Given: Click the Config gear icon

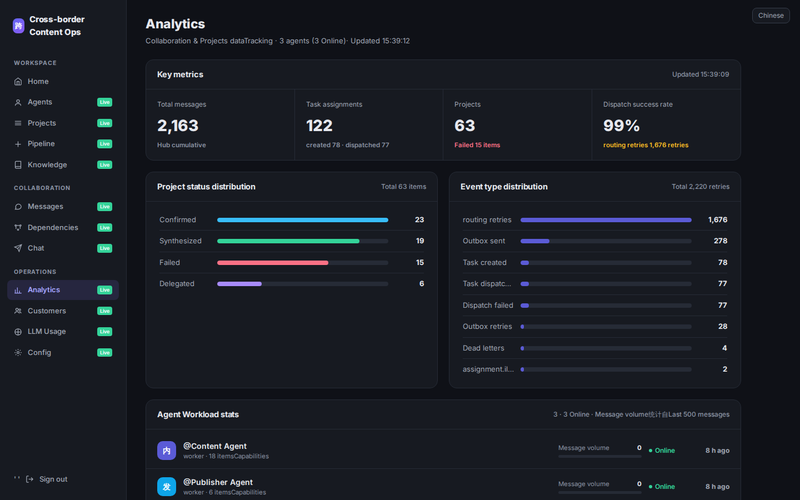Looking at the screenshot, I should [18, 353].
